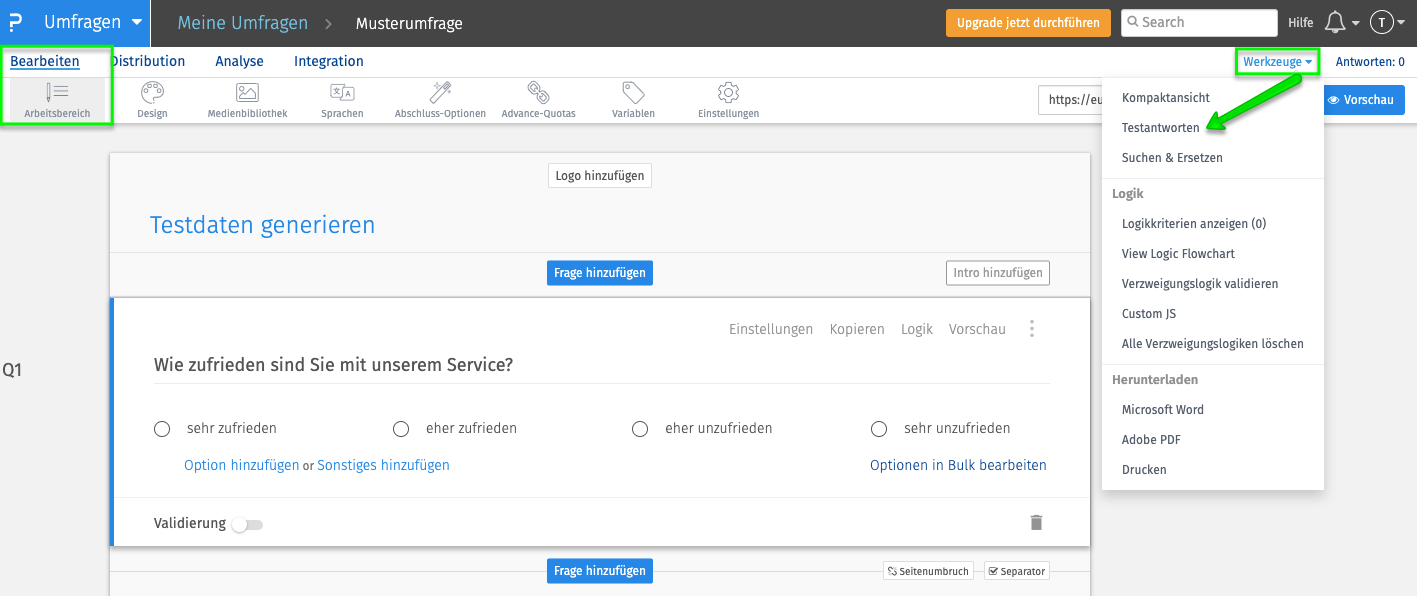Open notifications bell icon
This screenshot has width=1417, height=596.
[1335, 22]
